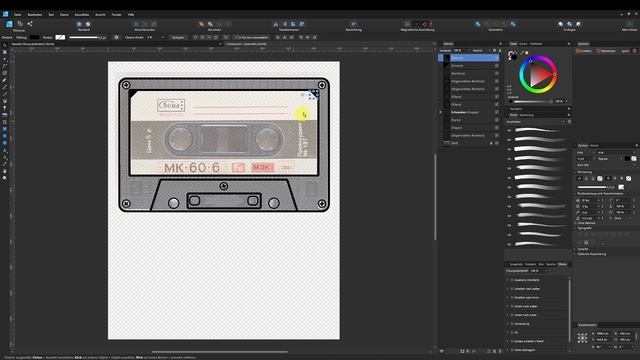Viewport: 640px width, 360px height.
Task: Select the Zoom tool at bottom of left toolbar
Action: 4,178
